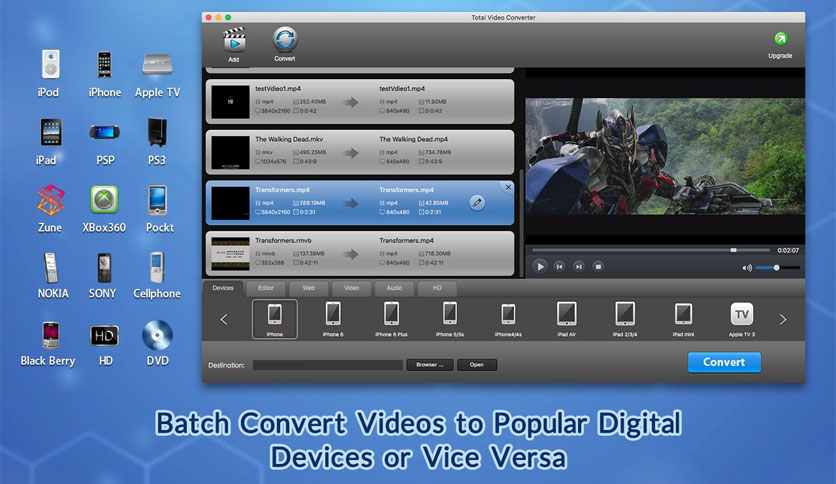The width and height of the screenshot is (836, 484).
Task: Stop the video preview playback
Action: coord(598,267)
